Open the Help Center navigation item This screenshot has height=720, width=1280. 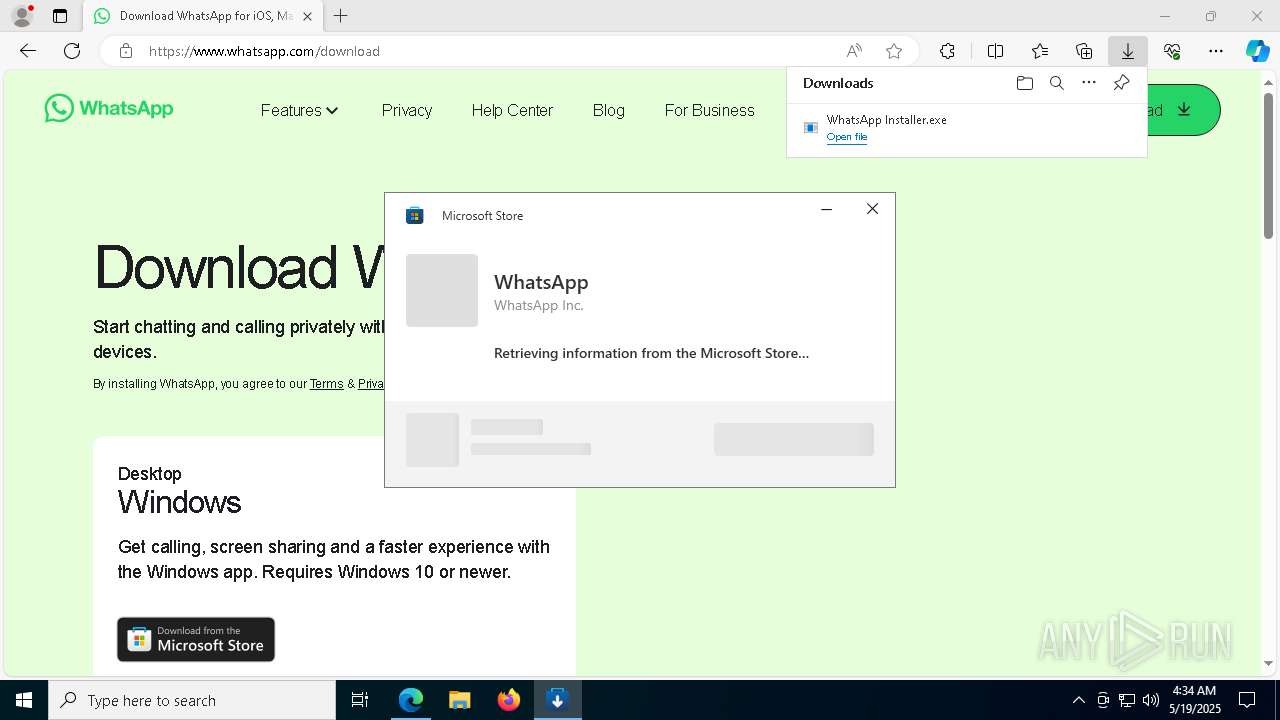(512, 110)
